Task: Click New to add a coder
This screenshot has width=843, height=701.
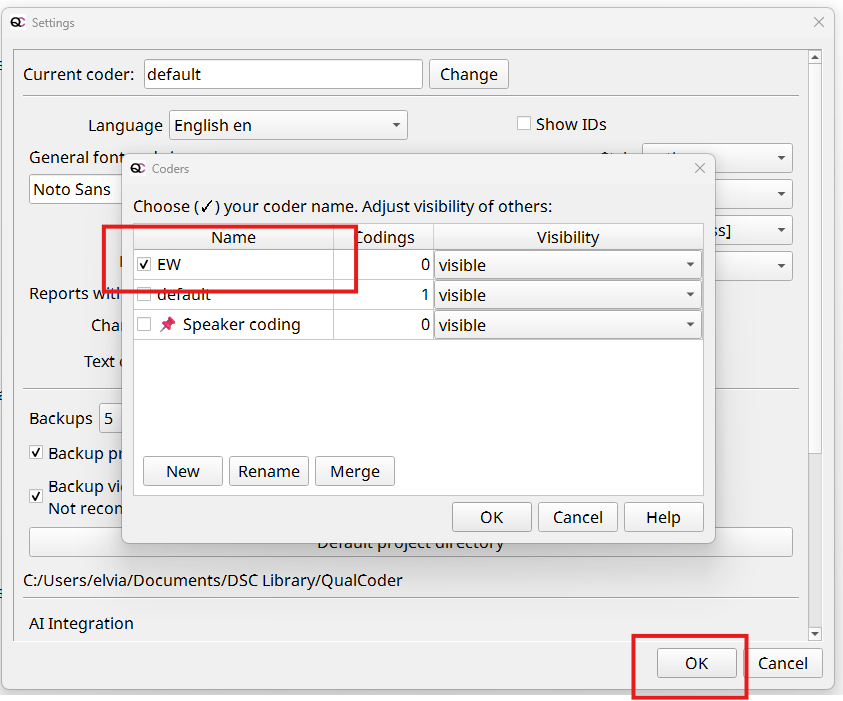Action: (x=183, y=471)
